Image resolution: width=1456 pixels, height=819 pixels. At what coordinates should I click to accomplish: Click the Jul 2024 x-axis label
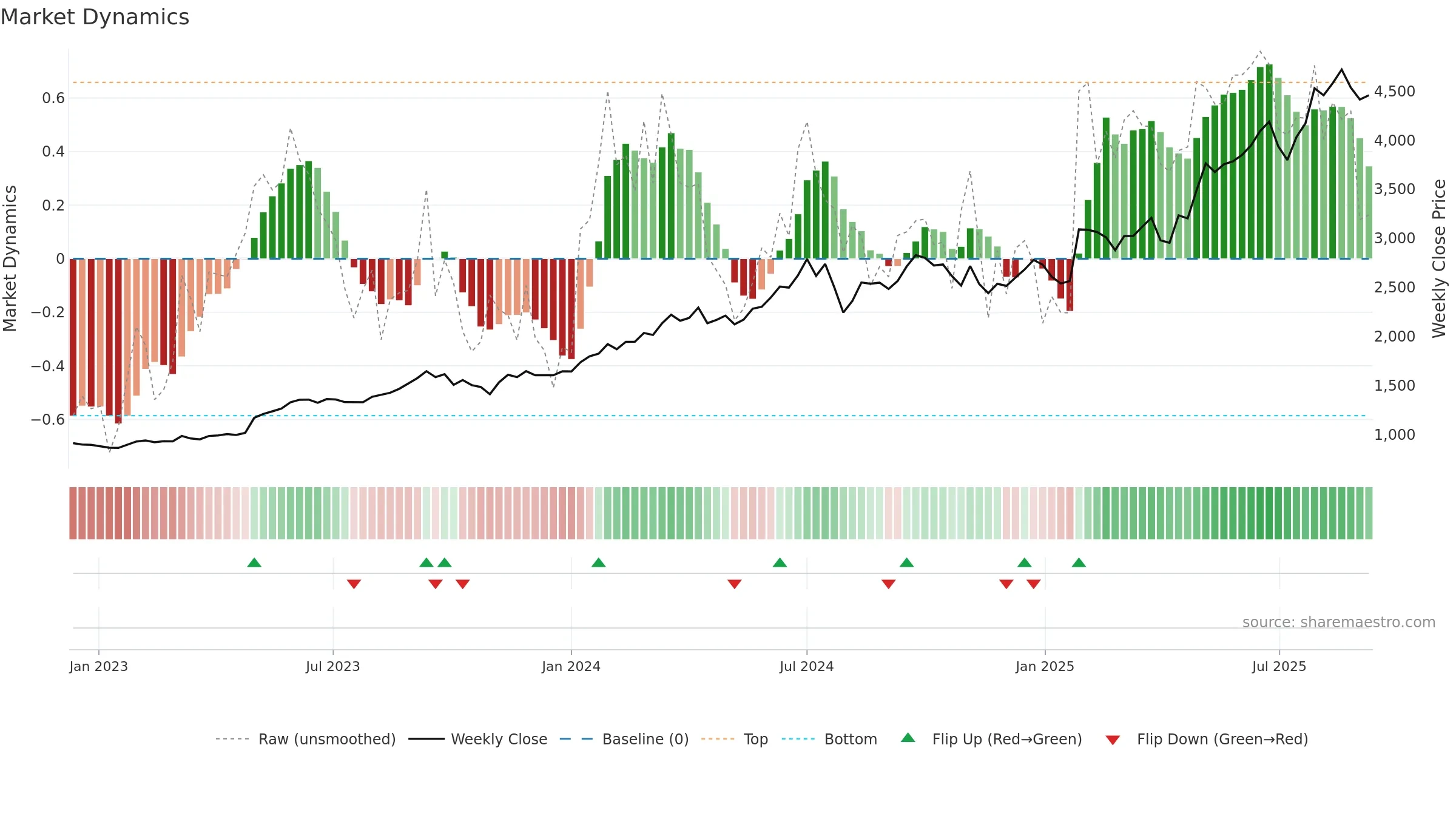[807, 666]
